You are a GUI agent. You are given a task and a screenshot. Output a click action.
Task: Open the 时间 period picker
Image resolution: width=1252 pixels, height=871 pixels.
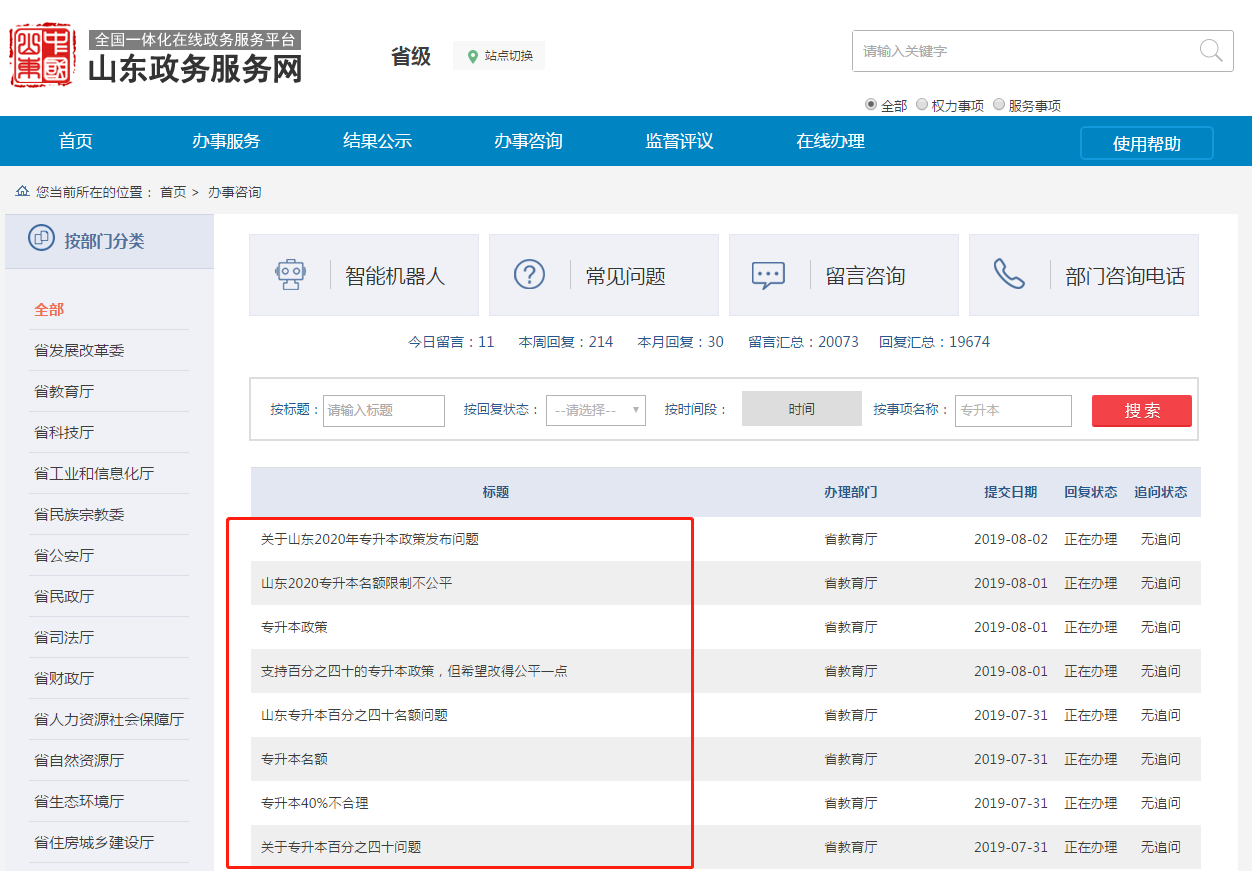[x=801, y=409]
